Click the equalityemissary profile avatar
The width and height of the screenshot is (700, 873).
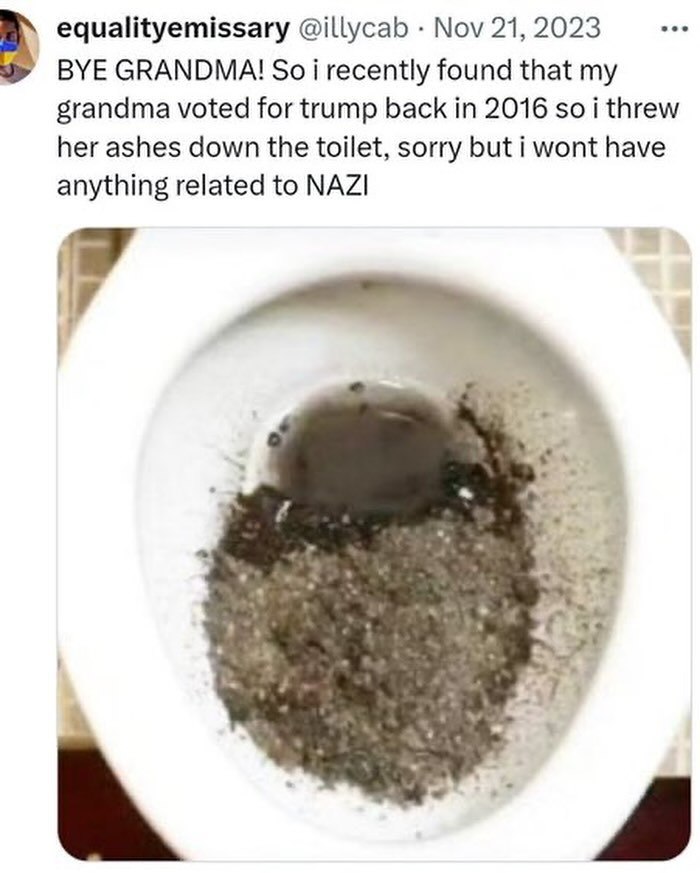pyautogui.click(x=18, y=47)
